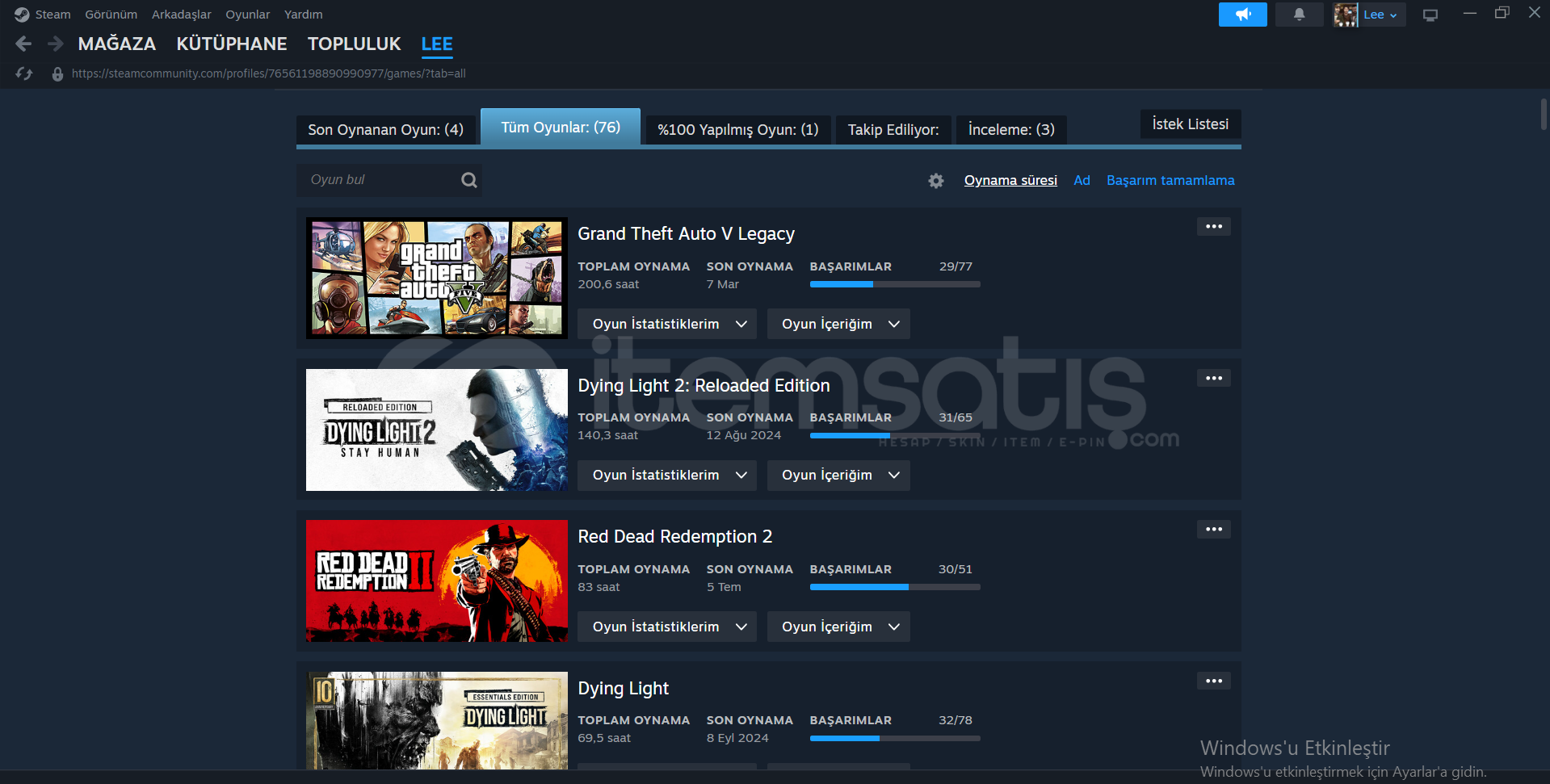This screenshot has height=784, width=1550.
Task: Open the Arkadaşlar menu
Action: (182, 15)
